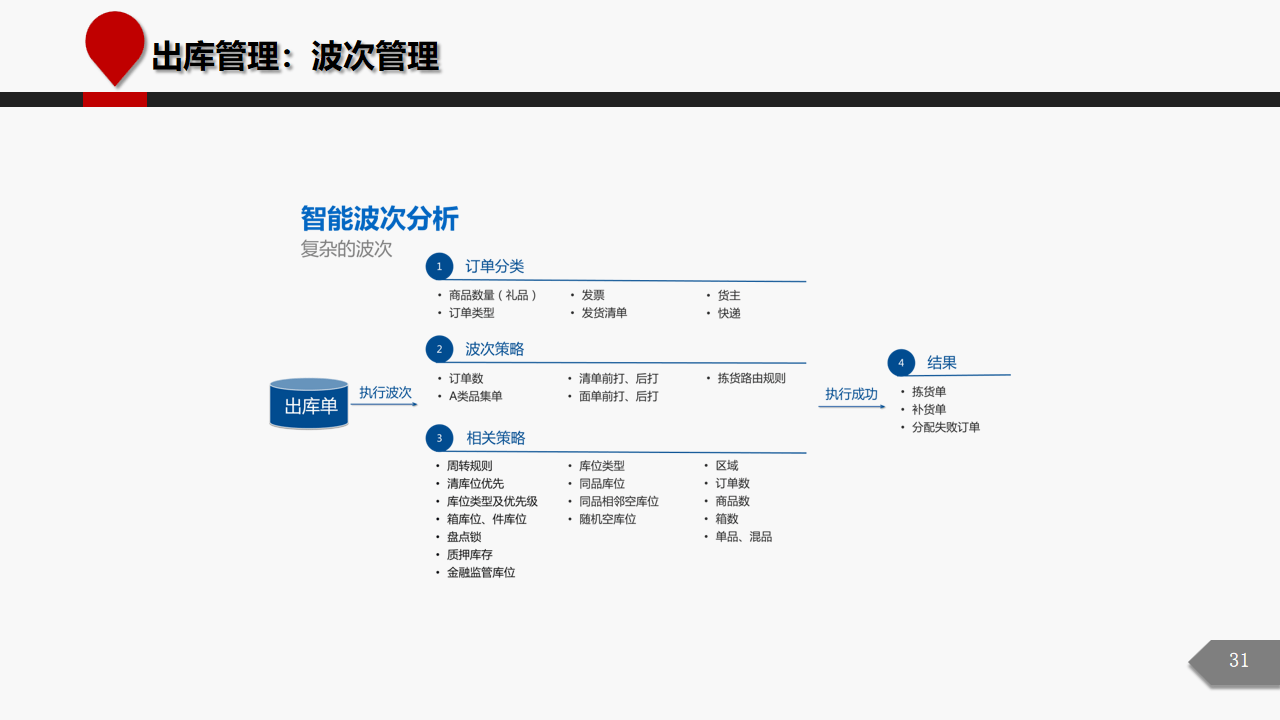Viewport: 1280px width, 720px height.
Task: Click the 订单类型 bullet
Action: click(x=472, y=313)
